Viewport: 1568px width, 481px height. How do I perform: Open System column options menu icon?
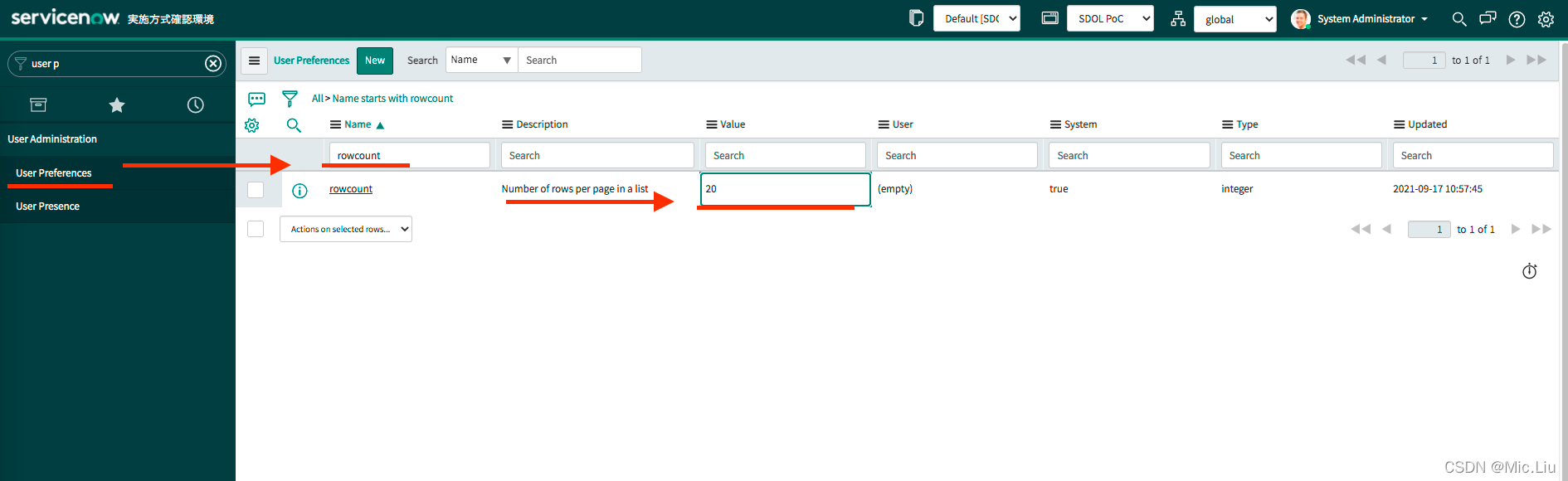1055,124
